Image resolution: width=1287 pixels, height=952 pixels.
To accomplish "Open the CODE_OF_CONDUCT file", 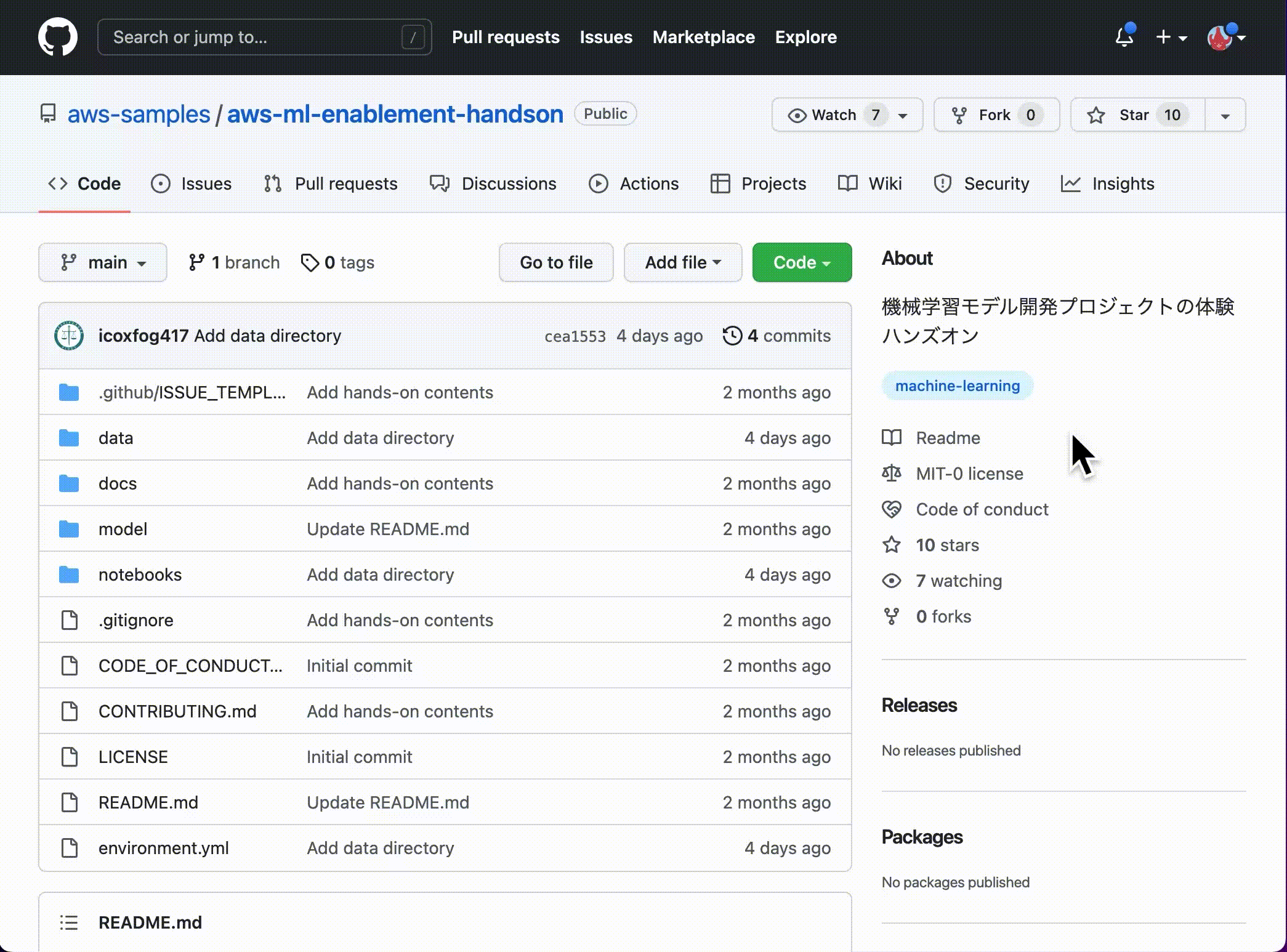I will [x=190, y=666].
